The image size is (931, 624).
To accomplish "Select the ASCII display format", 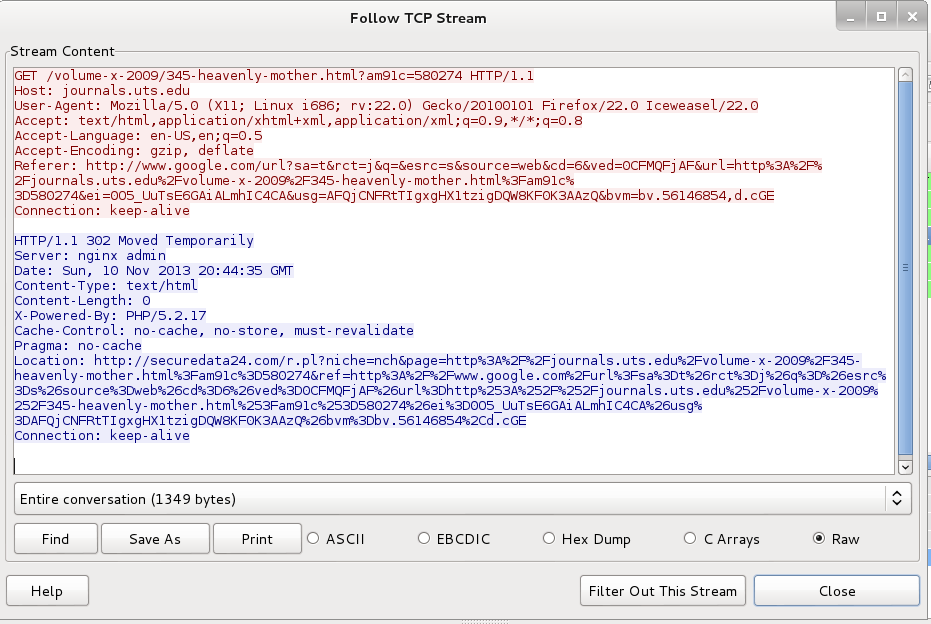I will [316, 538].
